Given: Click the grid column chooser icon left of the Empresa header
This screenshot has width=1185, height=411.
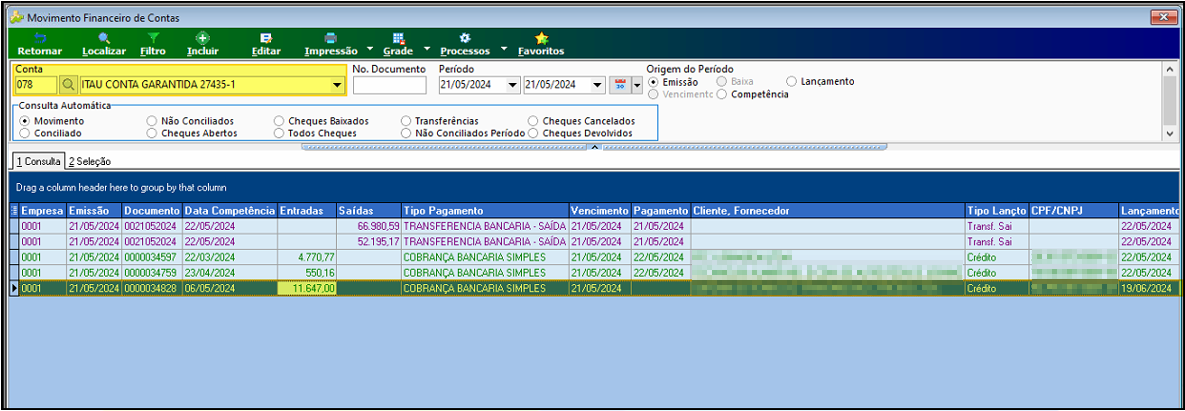Looking at the screenshot, I should (14, 211).
